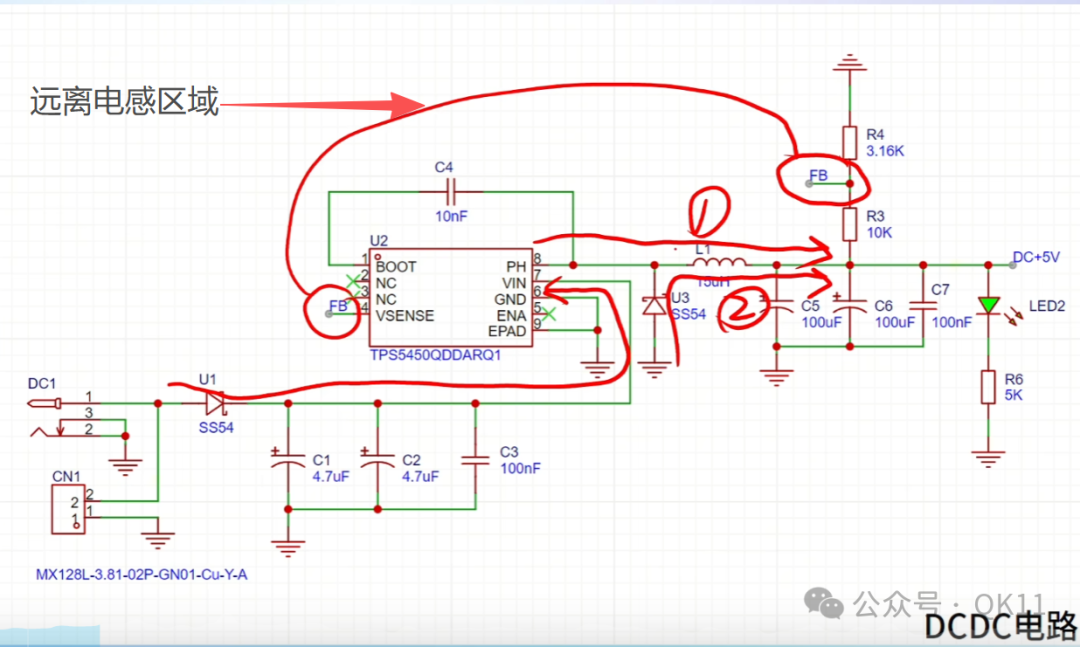Click the U2 designator text

click(379, 240)
